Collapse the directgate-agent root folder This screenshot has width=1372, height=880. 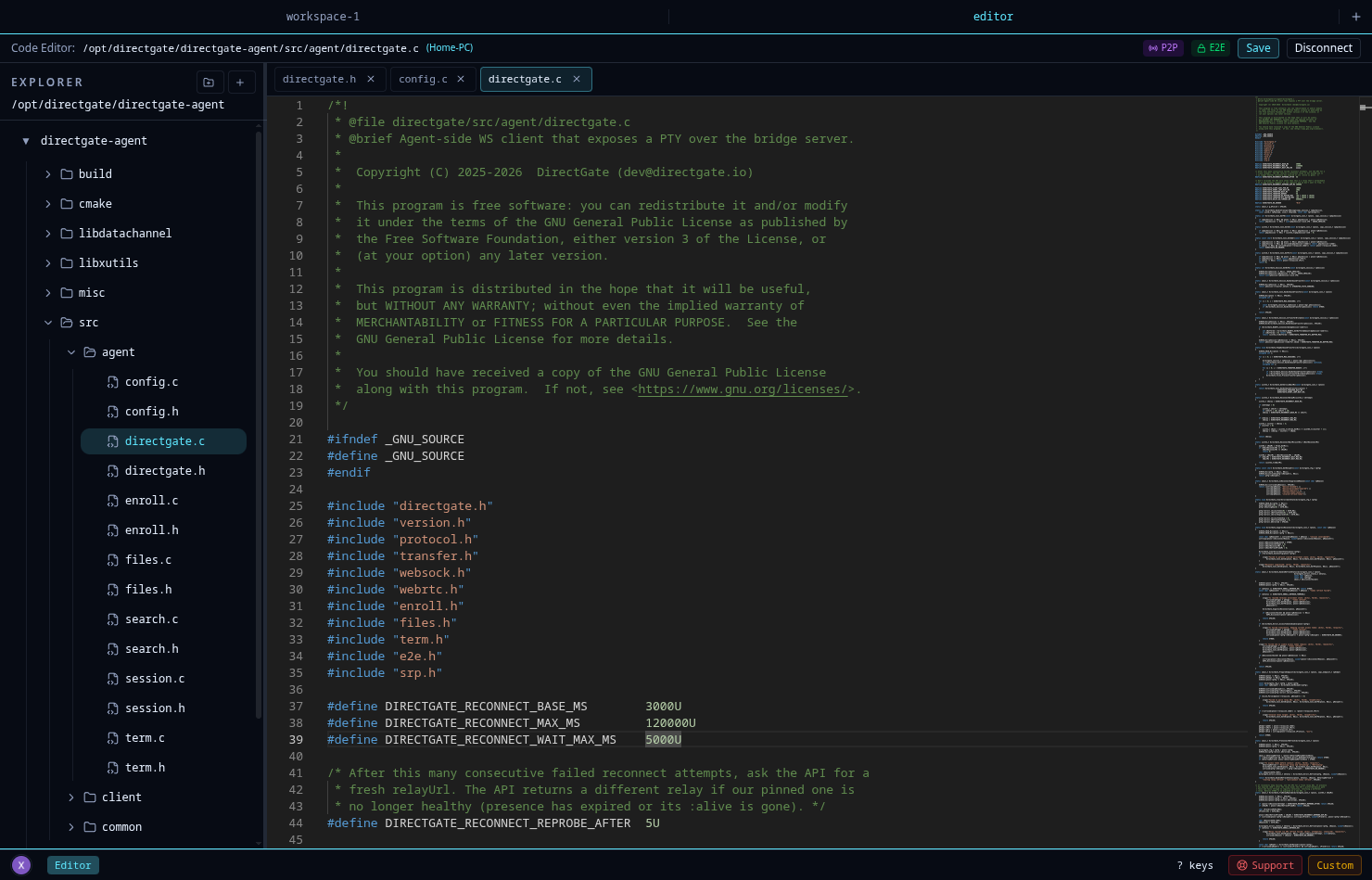[x=26, y=141]
